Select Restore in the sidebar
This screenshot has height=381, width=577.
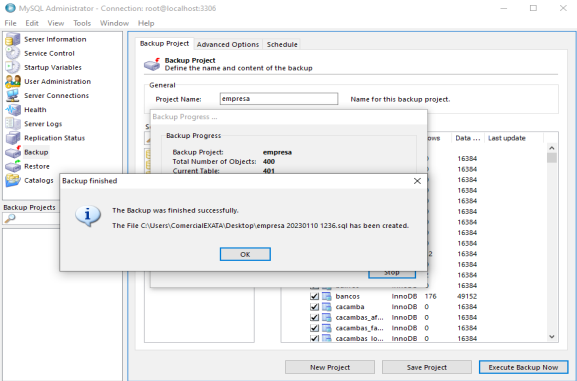[x=37, y=166]
